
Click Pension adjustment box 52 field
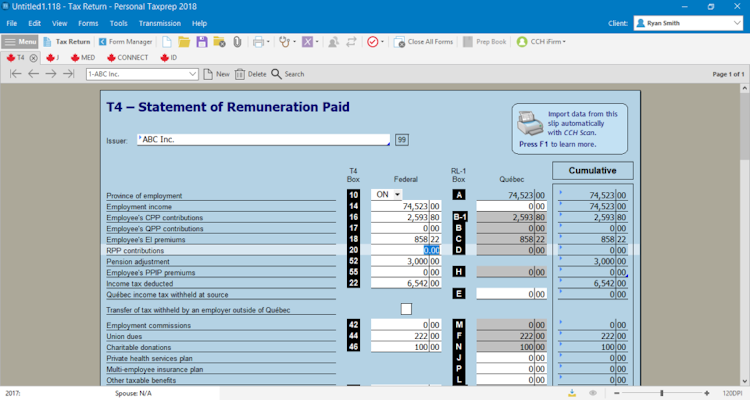(406, 261)
